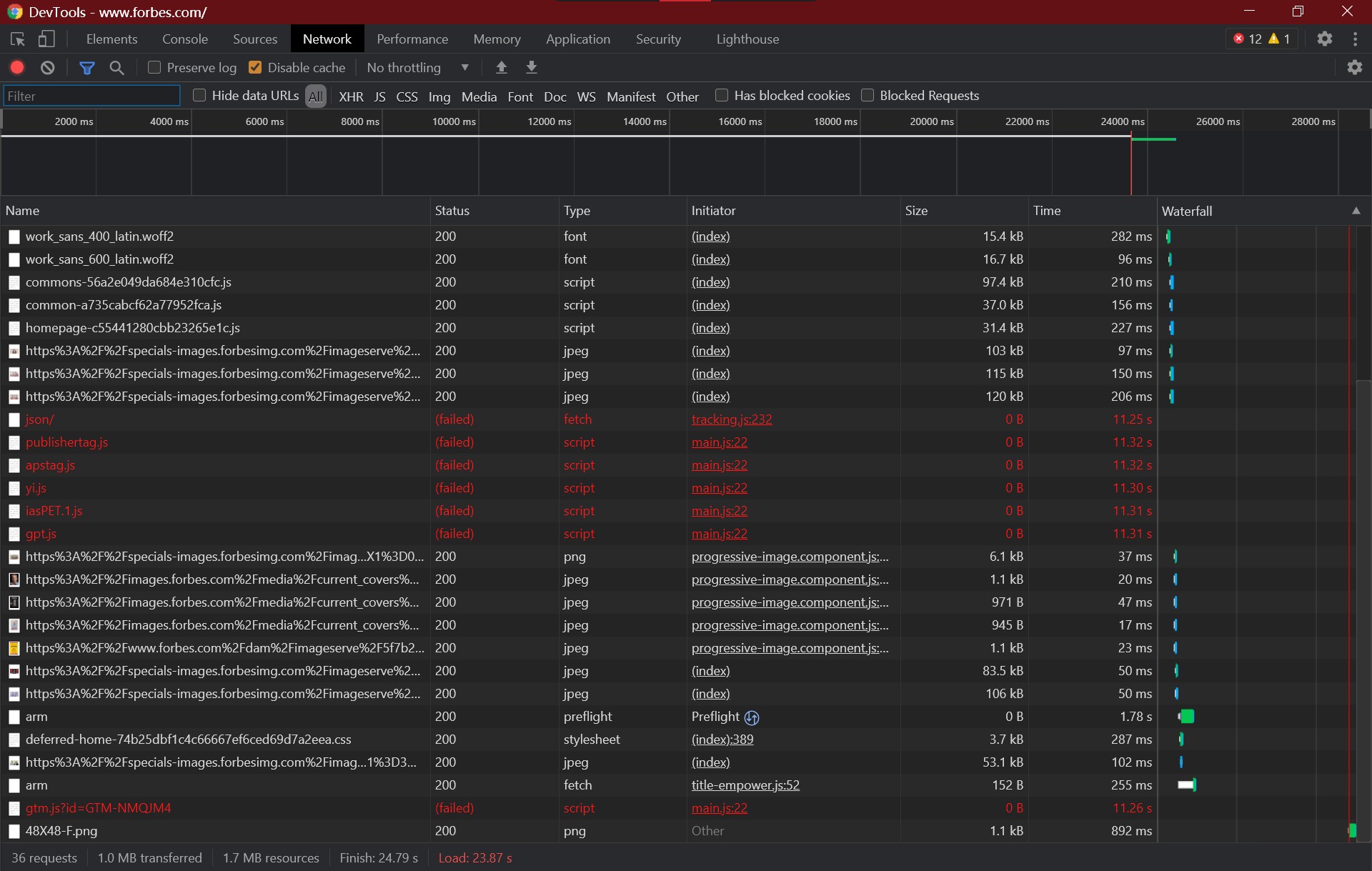This screenshot has width=1372, height=871.
Task: Click tracking.js:232 initiator link
Action: [x=732, y=419]
